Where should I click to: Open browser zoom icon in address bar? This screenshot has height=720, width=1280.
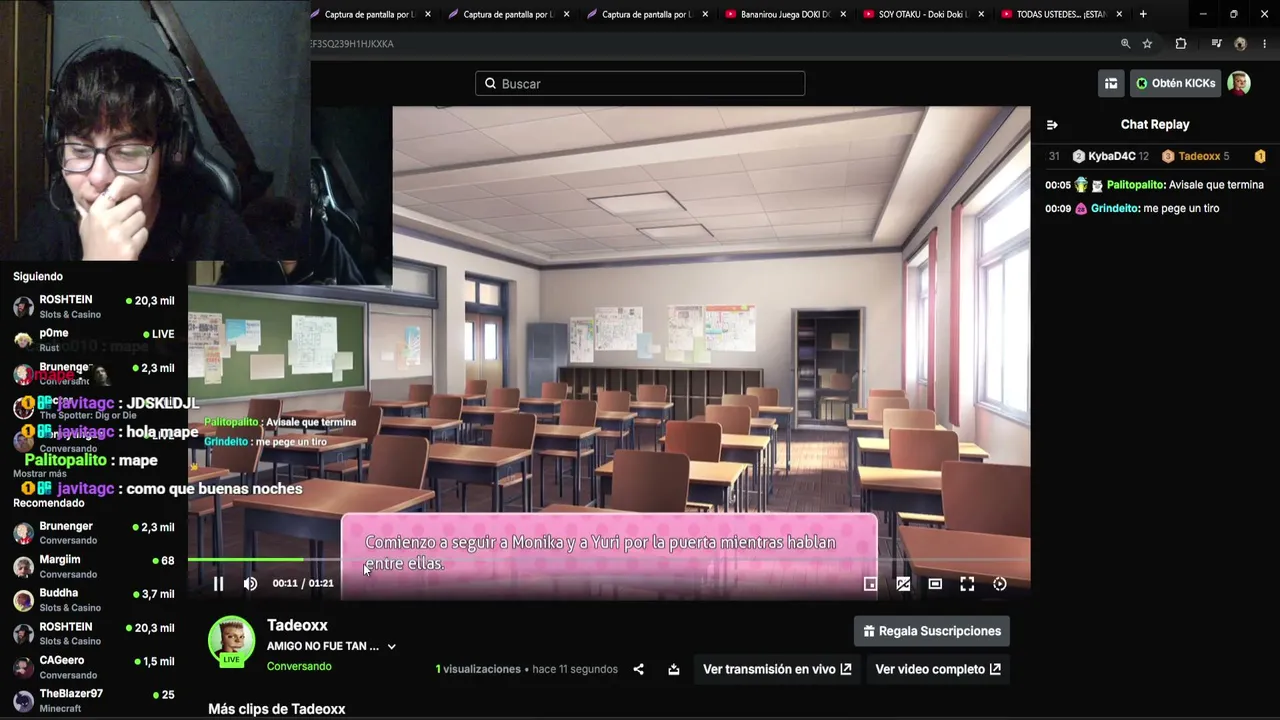pos(1125,44)
